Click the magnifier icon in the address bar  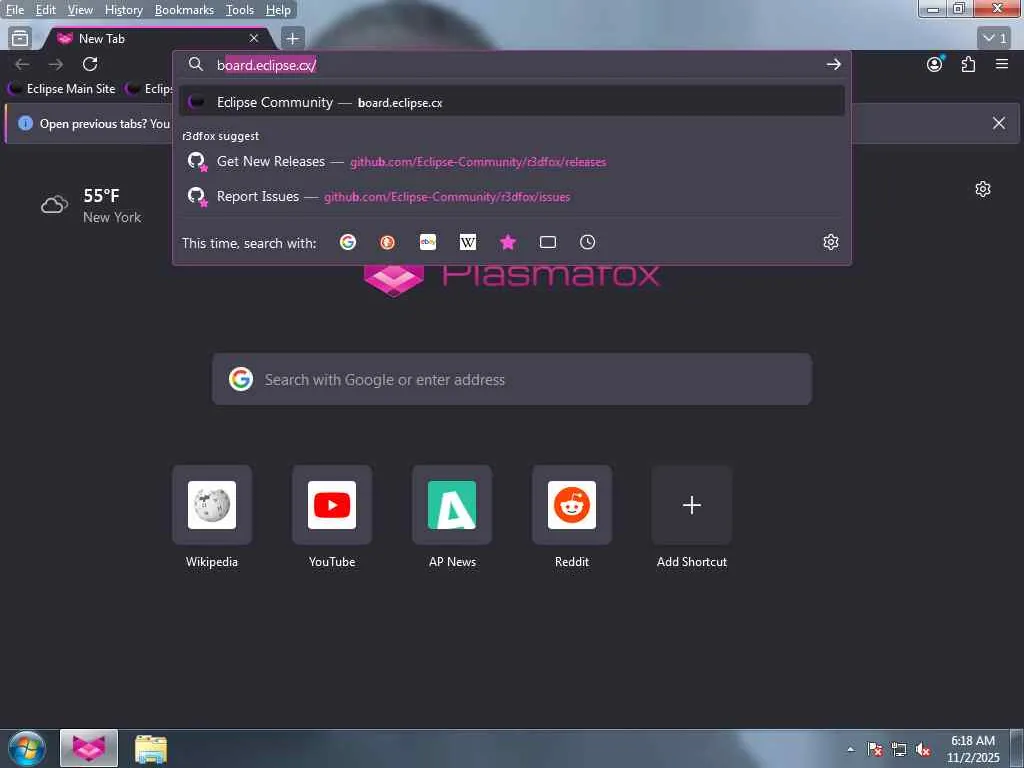[x=195, y=64]
